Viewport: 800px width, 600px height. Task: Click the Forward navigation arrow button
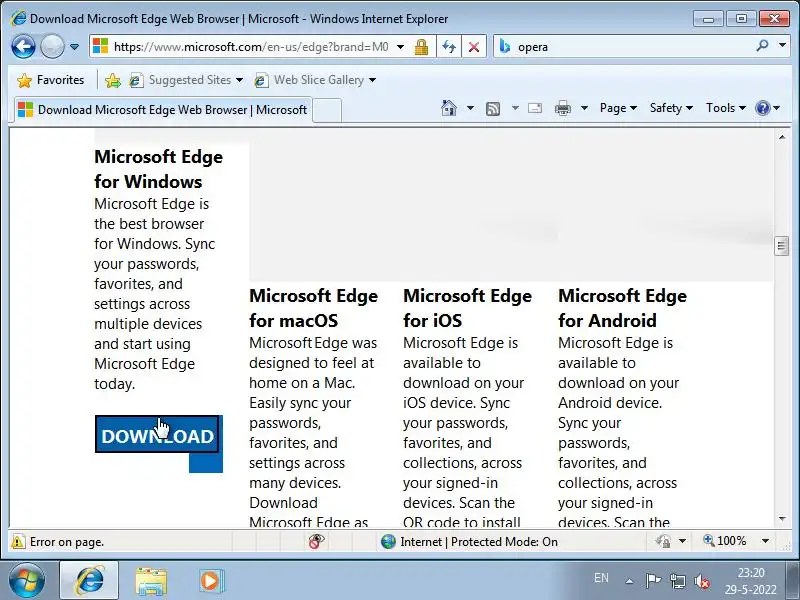pyautogui.click(x=52, y=47)
